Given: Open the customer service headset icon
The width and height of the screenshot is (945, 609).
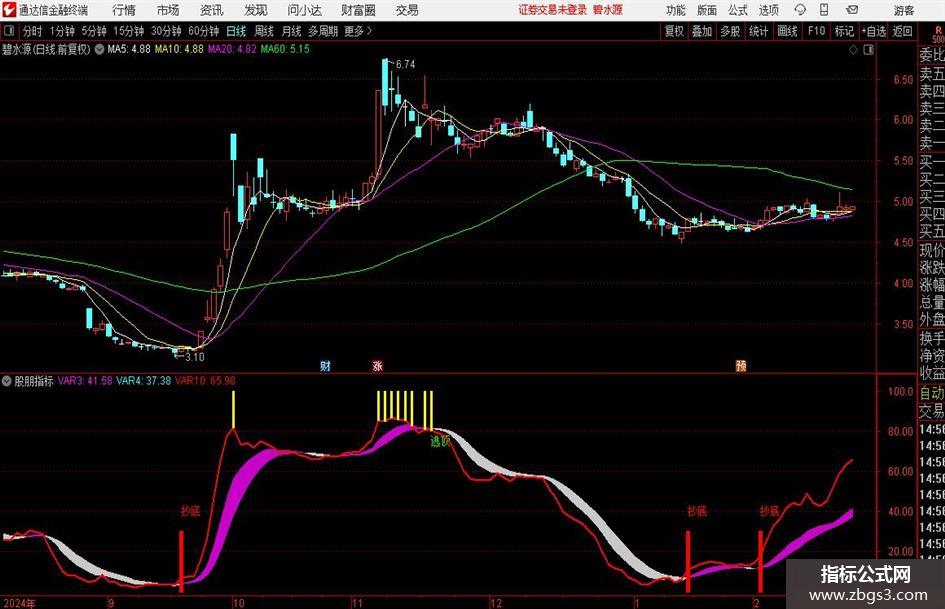Looking at the screenshot, I should 800,10.
